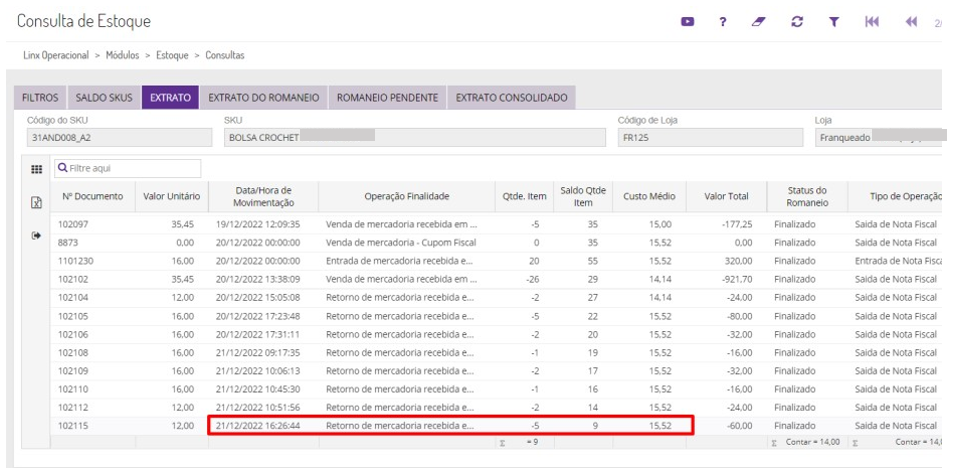Open the SALDO SKUS tab

pyautogui.click(x=104, y=98)
